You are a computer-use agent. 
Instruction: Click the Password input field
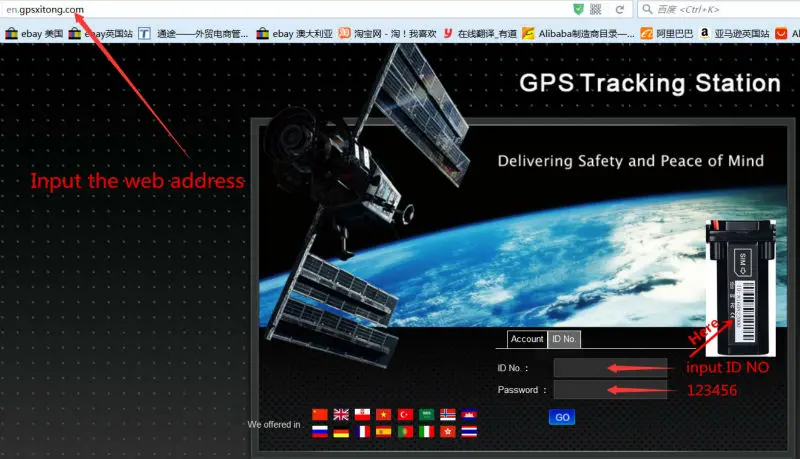610,390
